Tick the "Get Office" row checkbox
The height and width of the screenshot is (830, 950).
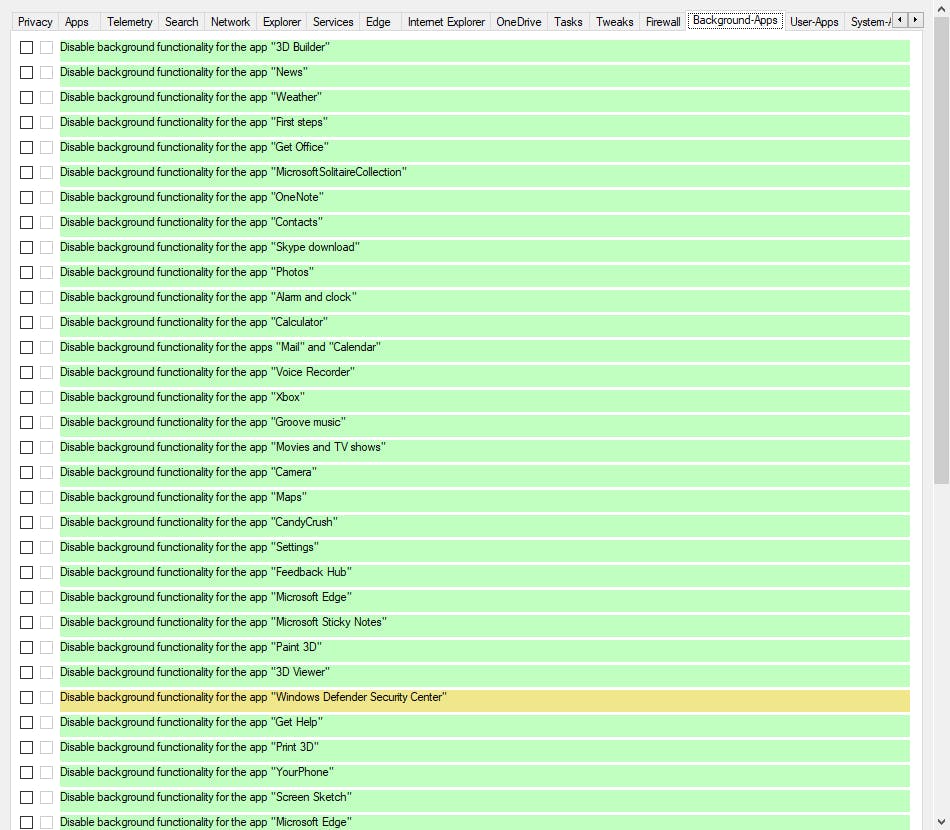coord(26,147)
